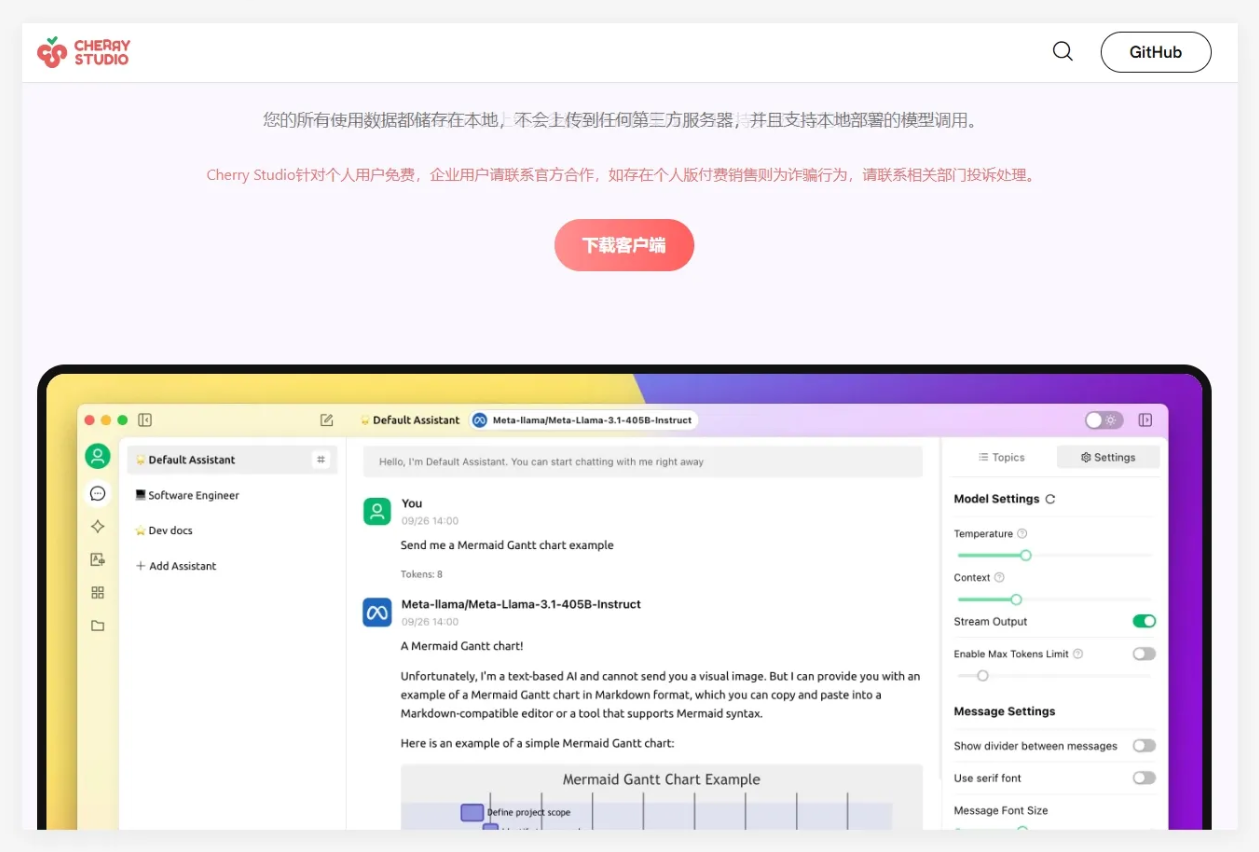The height and width of the screenshot is (852, 1259).
Task: Open the Meta-Llama-3.1-405B-Instruct model selector
Action: pos(584,420)
